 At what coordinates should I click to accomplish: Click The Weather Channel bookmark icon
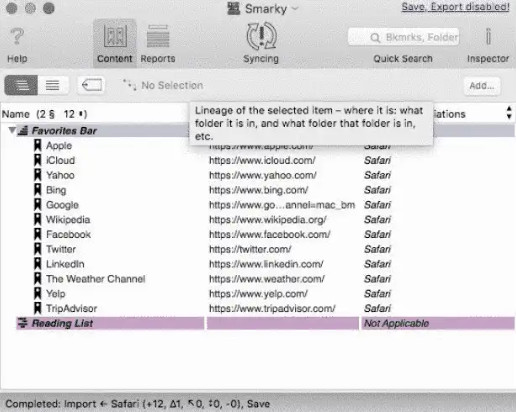(x=38, y=279)
